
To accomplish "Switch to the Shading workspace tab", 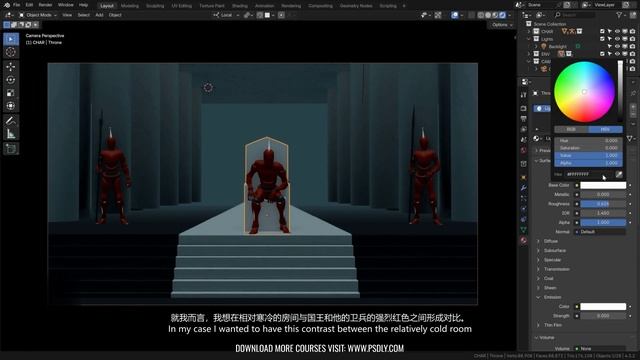I will (x=240, y=6).
